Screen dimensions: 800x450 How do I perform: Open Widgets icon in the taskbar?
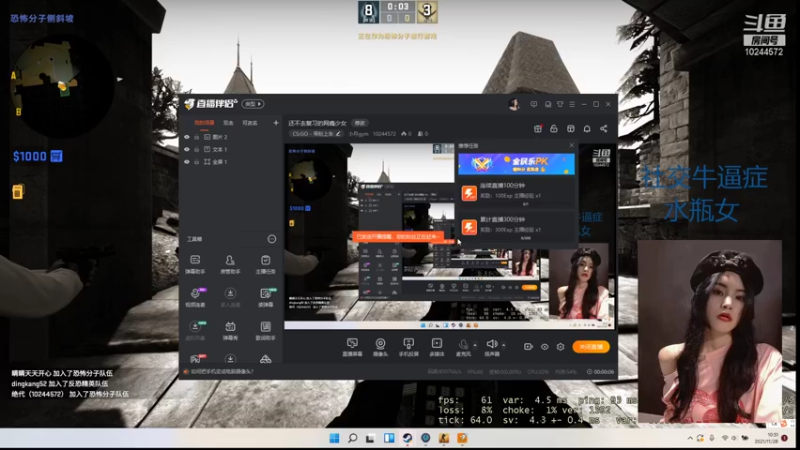coord(389,438)
